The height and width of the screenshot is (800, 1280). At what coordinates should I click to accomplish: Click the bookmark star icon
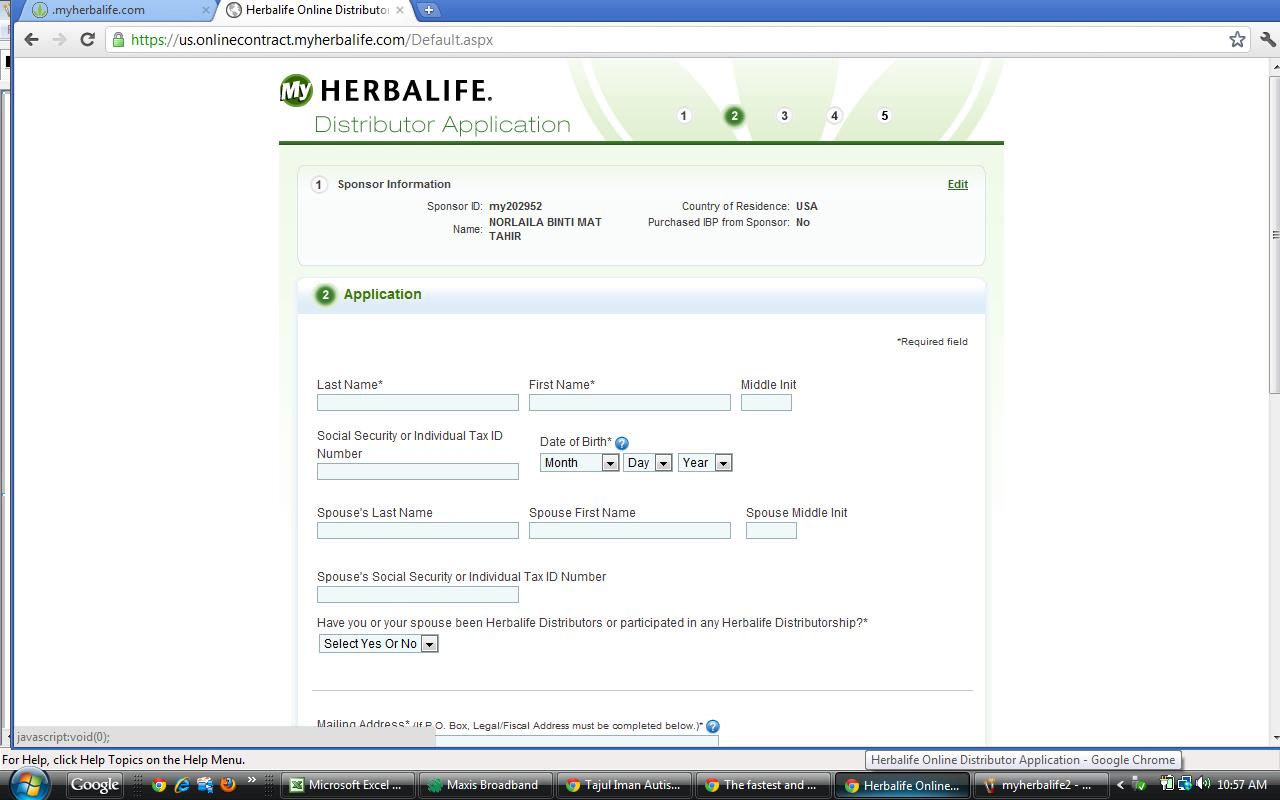pyautogui.click(x=1237, y=40)
